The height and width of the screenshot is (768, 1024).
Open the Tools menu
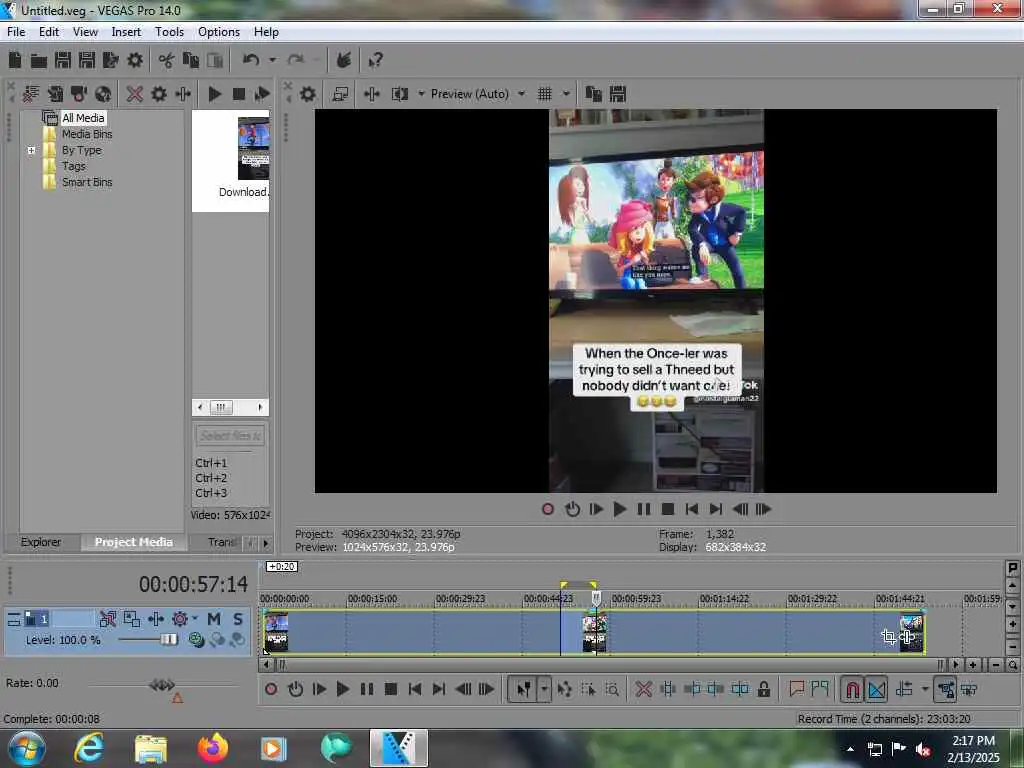coord(169,32)
